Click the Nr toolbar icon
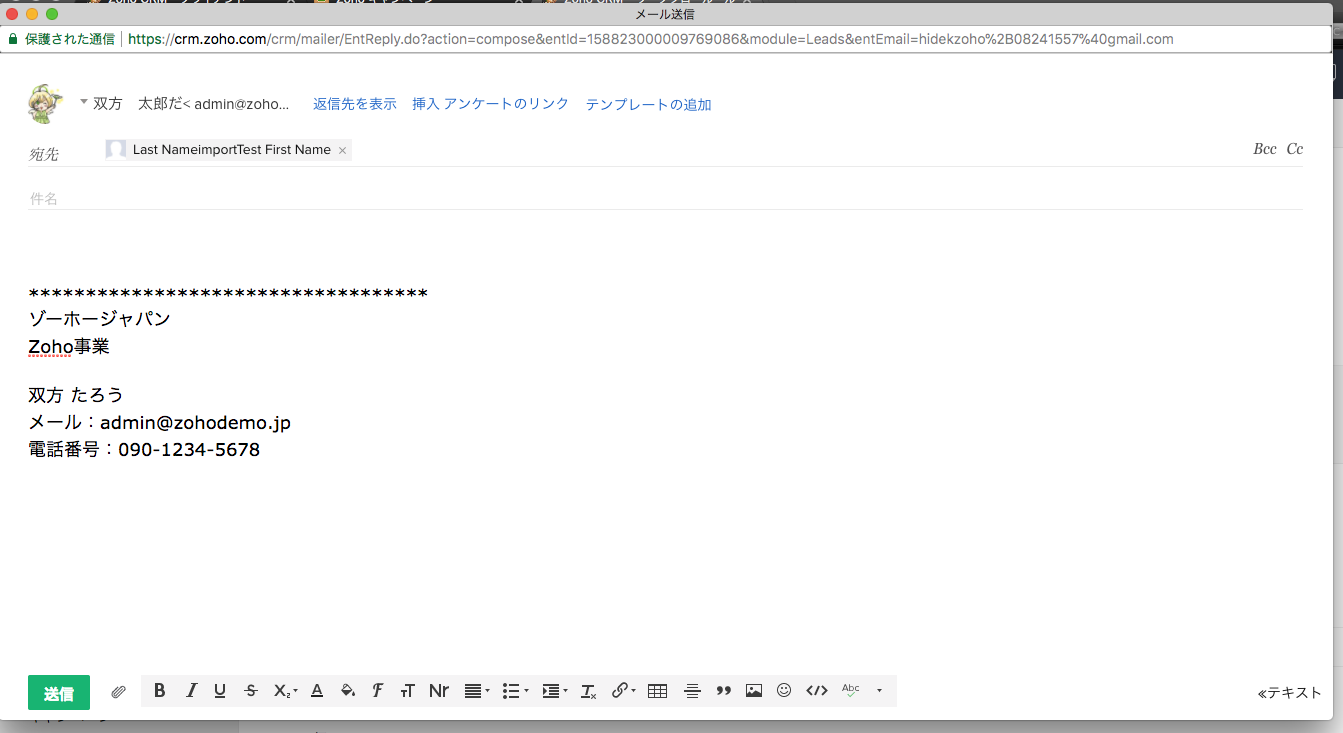Image resolution: width=1343 pixels, height=733 pixels. pyautogui.click(x=438, y=691)
